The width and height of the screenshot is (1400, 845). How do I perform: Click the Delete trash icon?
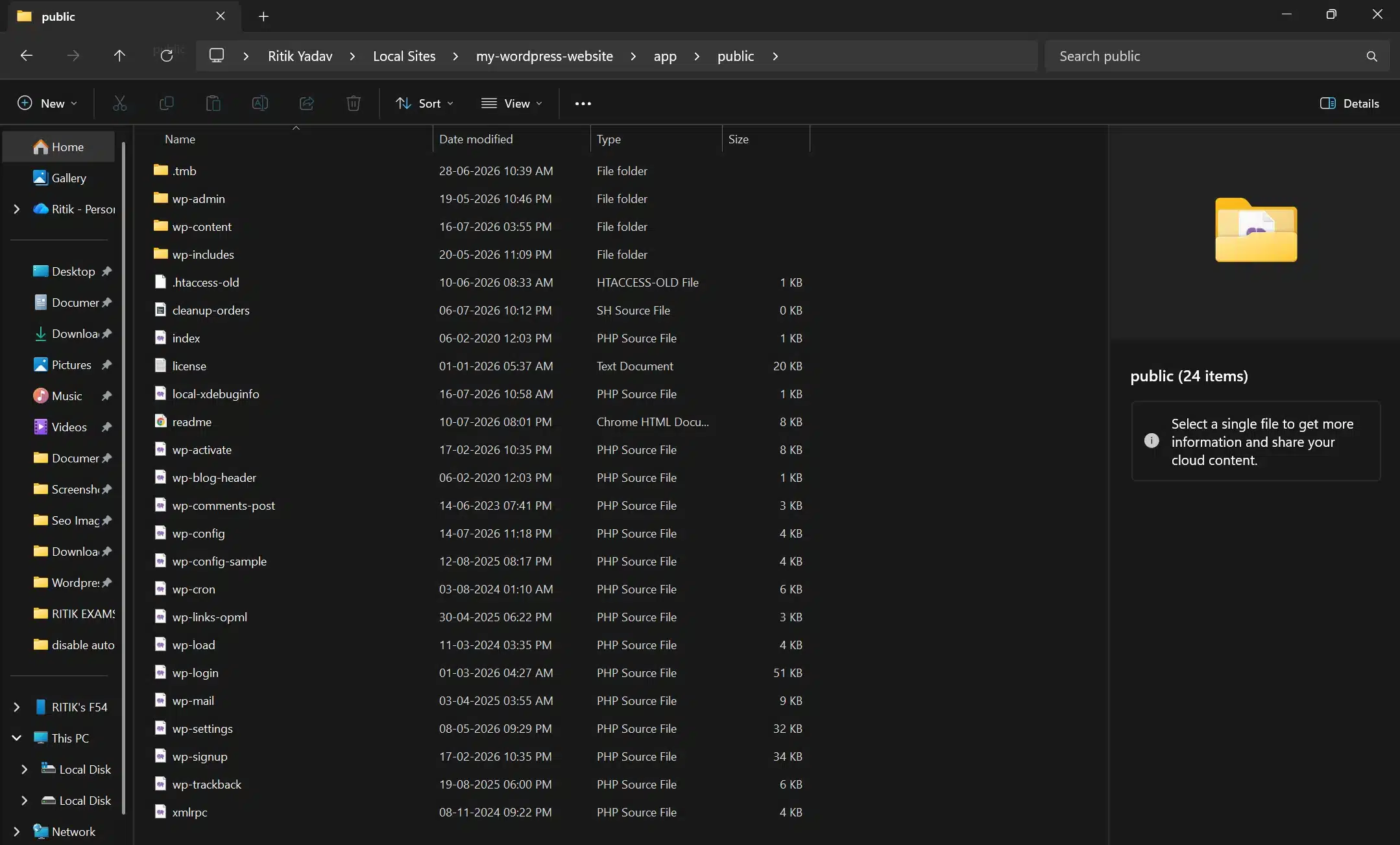[x=354, y=103]
